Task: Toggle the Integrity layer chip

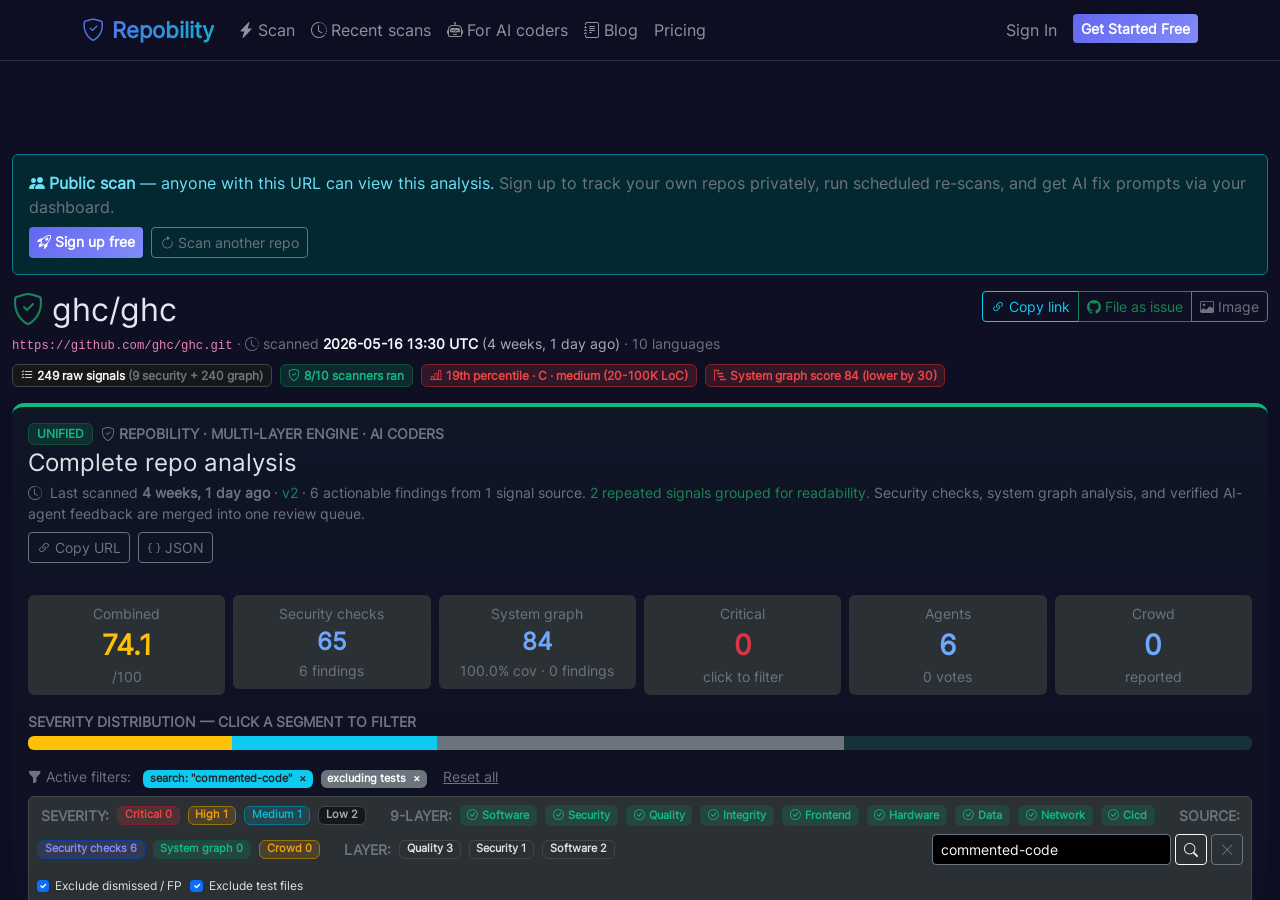Action: click(737, 815)
